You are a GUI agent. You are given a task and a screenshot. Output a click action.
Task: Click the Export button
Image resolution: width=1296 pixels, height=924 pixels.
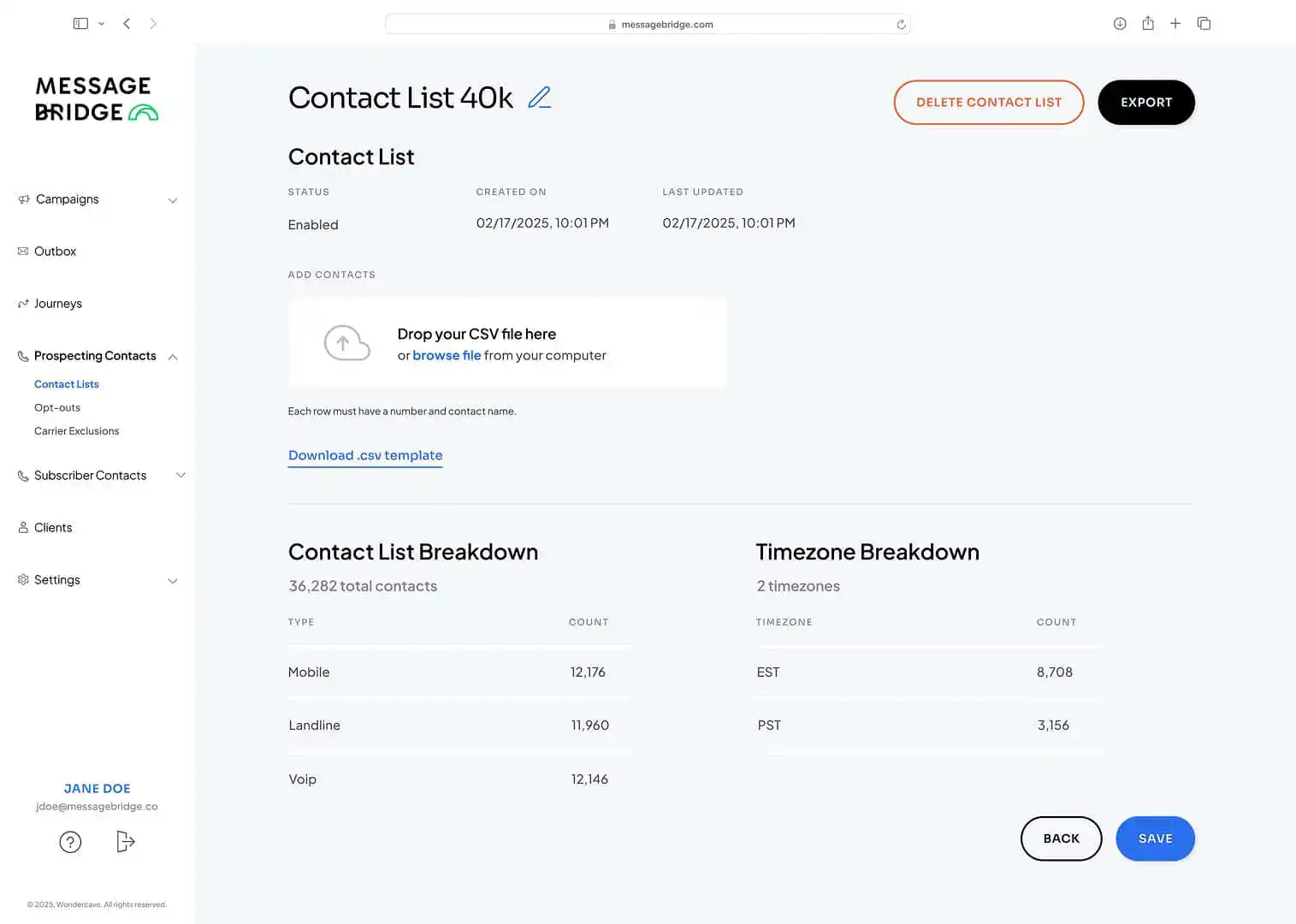coord(1145,103)
